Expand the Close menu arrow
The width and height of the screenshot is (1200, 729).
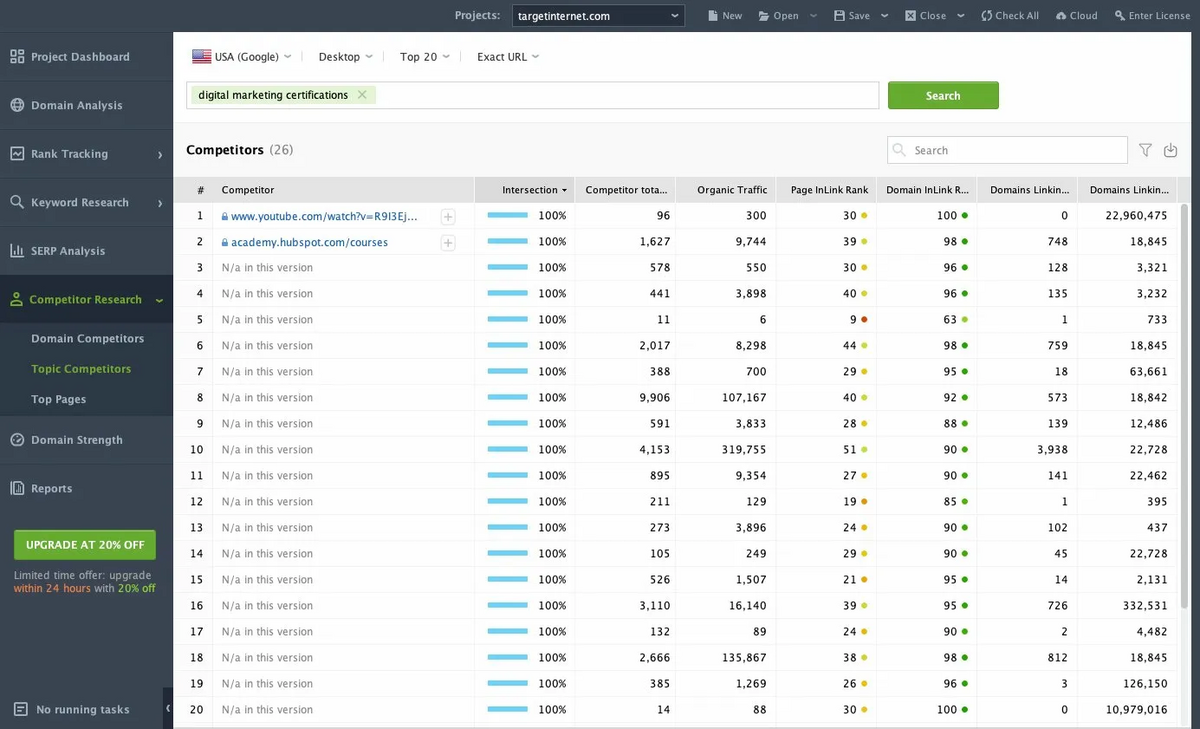(961, 16)
